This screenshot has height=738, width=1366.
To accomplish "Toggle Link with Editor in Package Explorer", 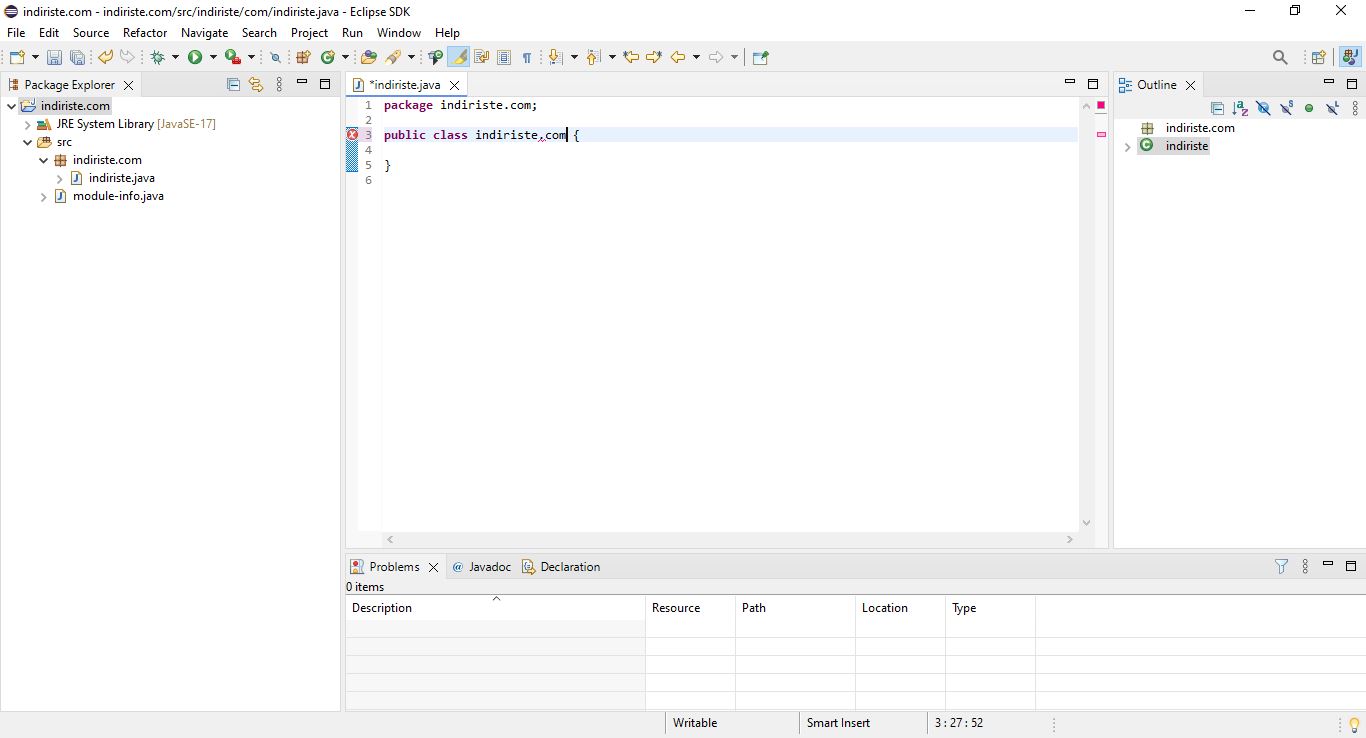I will 256,85.
